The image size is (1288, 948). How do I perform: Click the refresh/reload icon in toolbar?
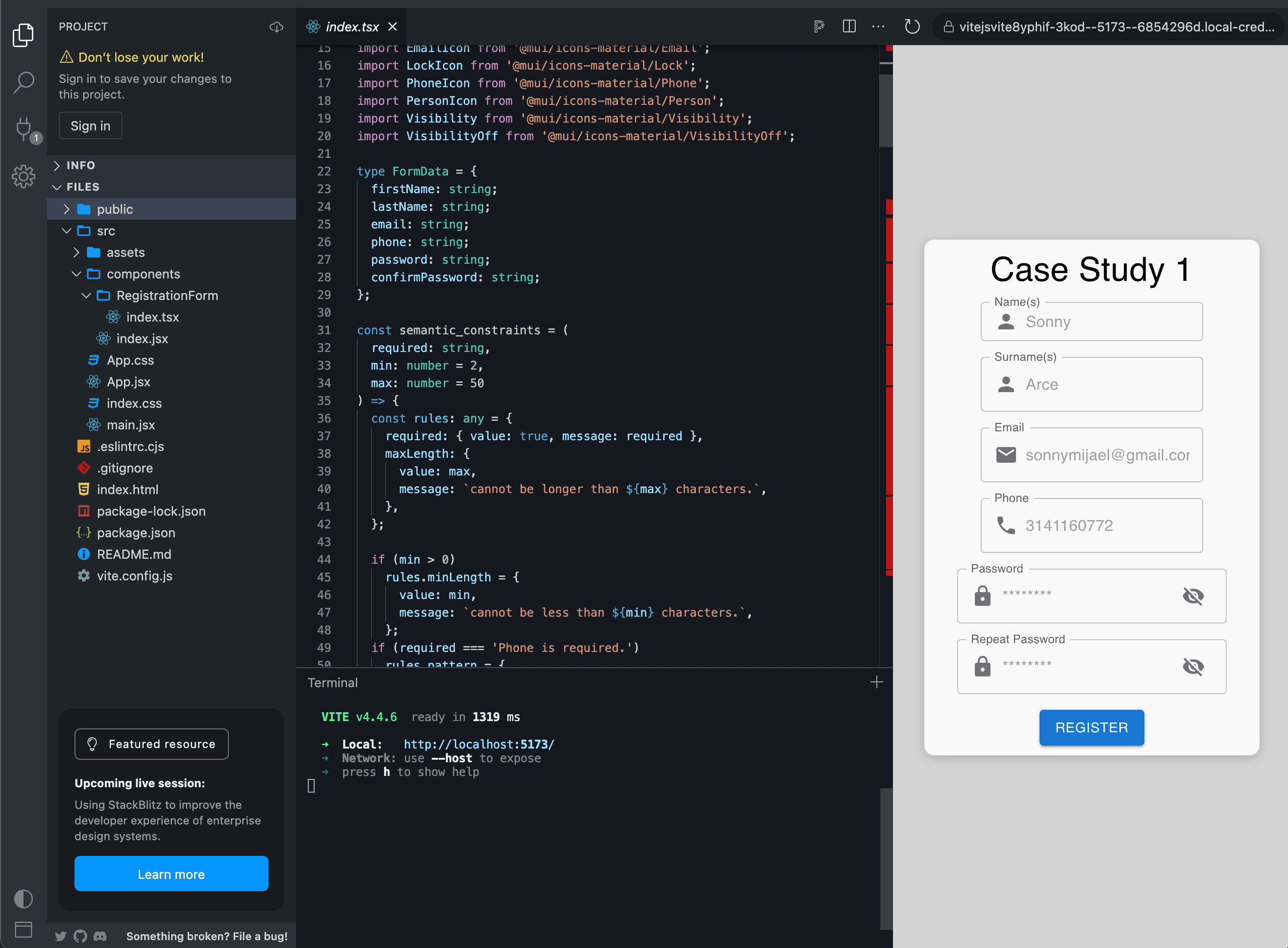pos(912,26)
